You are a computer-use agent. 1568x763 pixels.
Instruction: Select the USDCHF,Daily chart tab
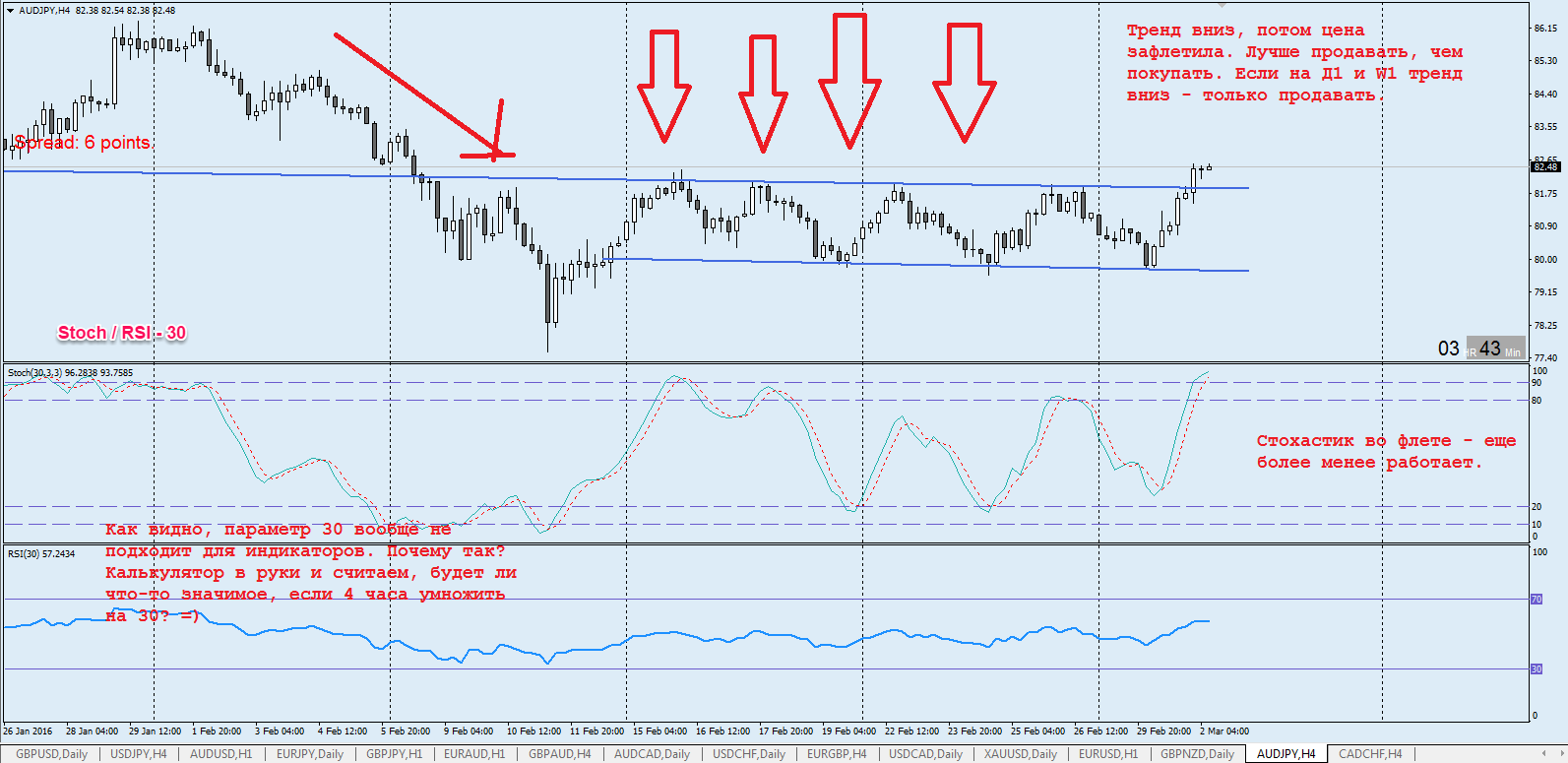pyautogui.click(x=749, y=754)
